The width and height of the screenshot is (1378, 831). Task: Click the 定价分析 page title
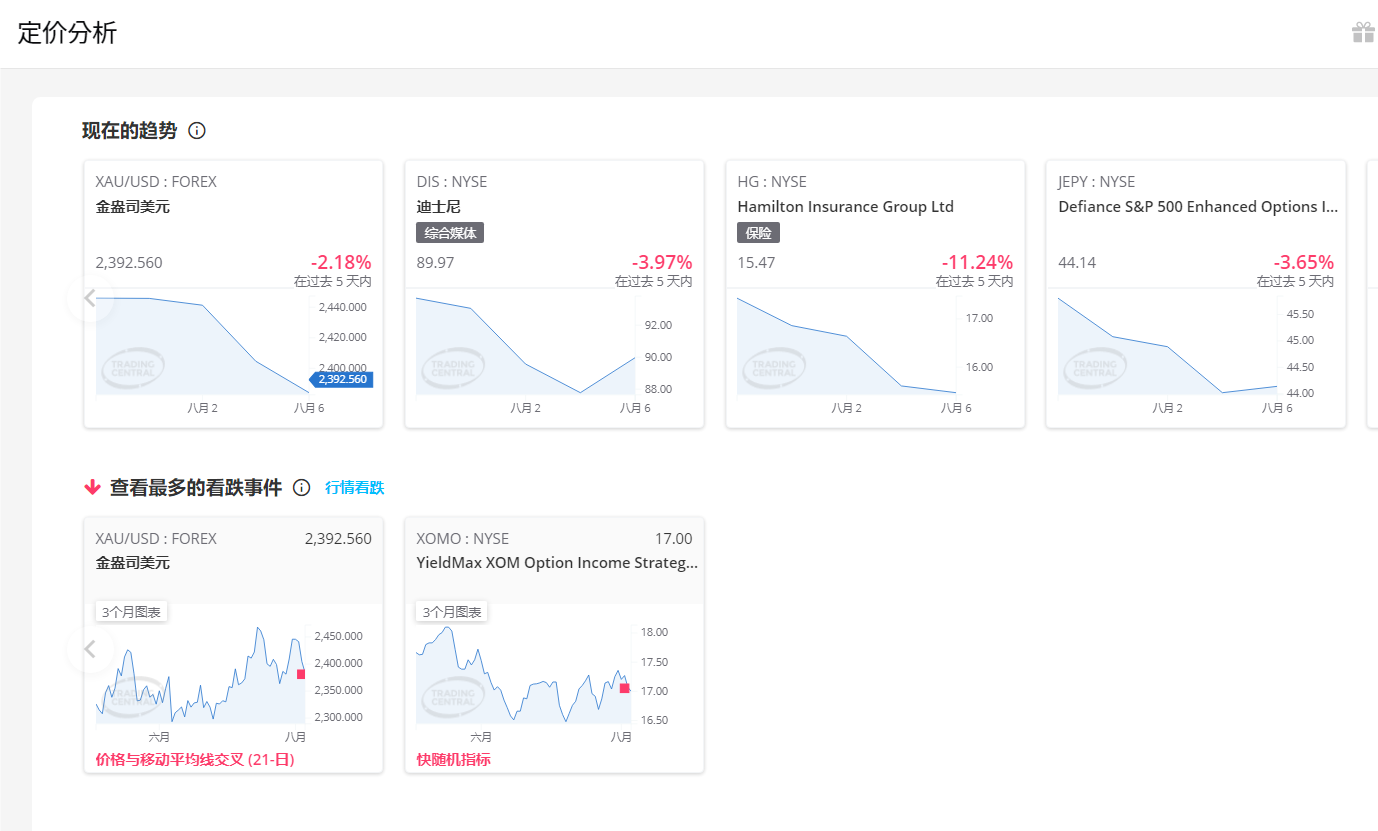pyautogui.click(x=67, y=33)
